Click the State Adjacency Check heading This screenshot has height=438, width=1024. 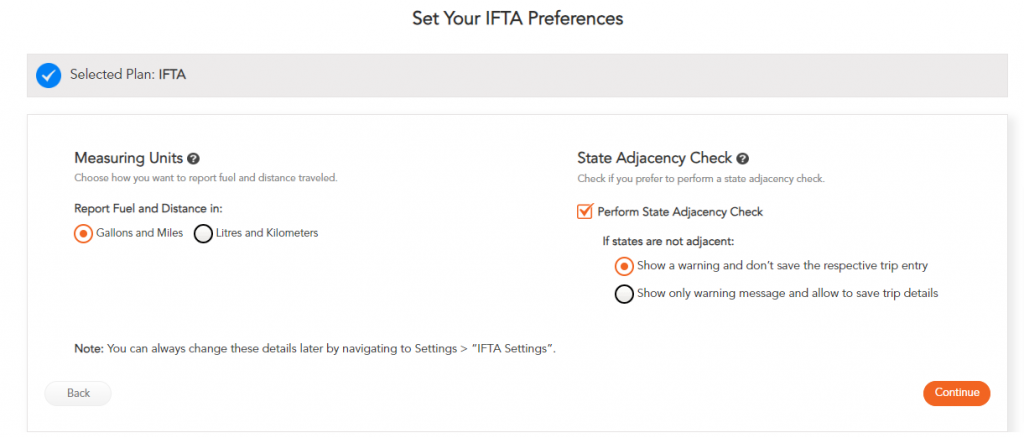(x=655, y=158)
